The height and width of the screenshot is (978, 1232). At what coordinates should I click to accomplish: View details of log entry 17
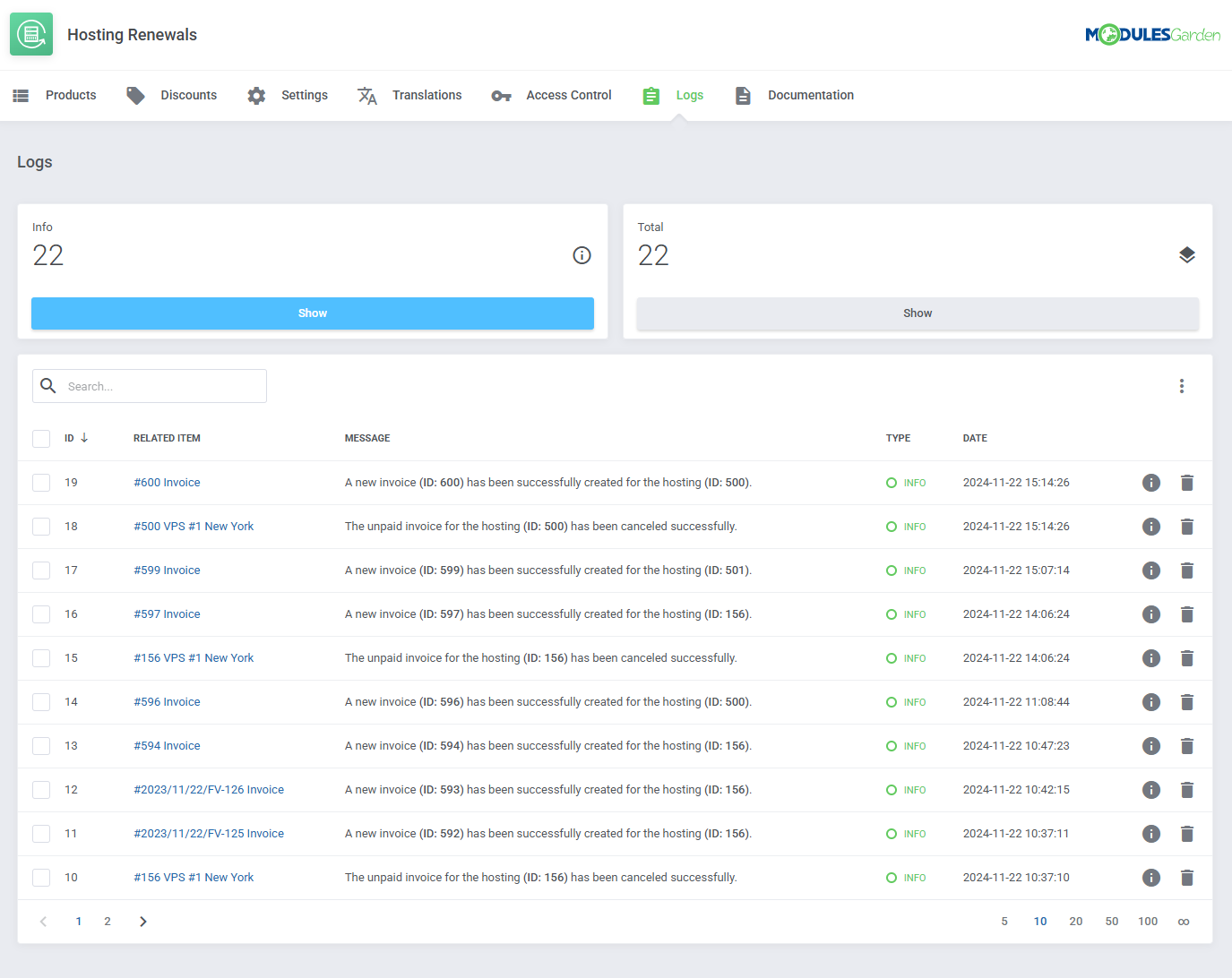[x=1151, y=570]
